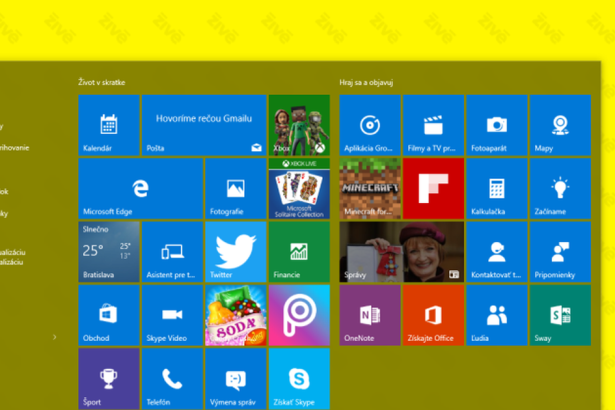
Task: Open the Financie tile
Action: 299,252
